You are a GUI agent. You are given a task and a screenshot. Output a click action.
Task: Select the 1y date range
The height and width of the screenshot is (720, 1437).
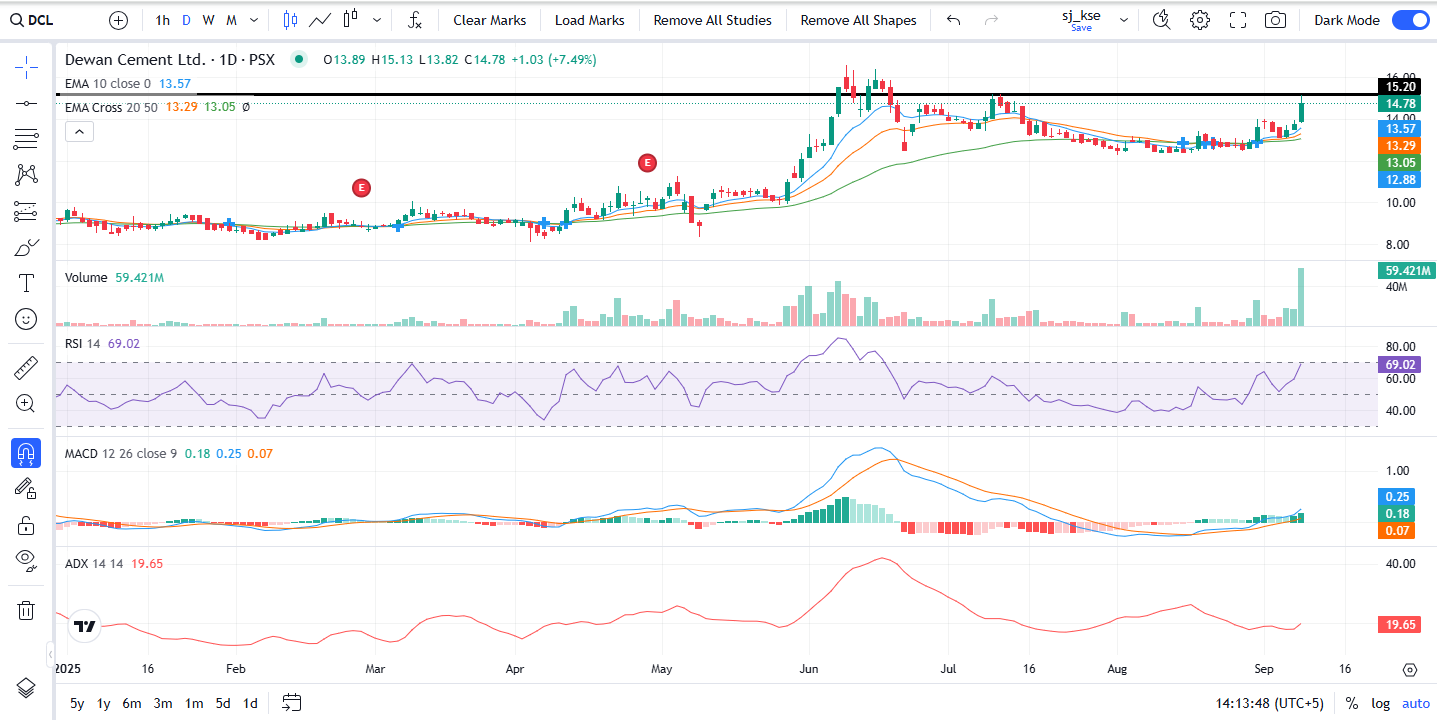tap(103, 703)
